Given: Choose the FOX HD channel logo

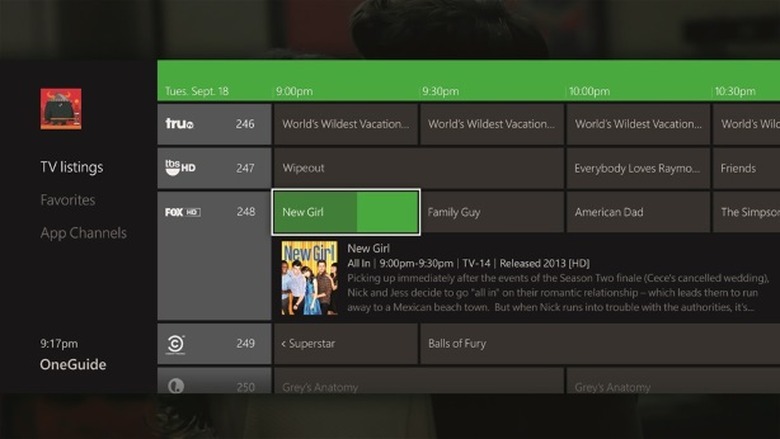Looking at the screenshot, I should (x=183, y=212).
